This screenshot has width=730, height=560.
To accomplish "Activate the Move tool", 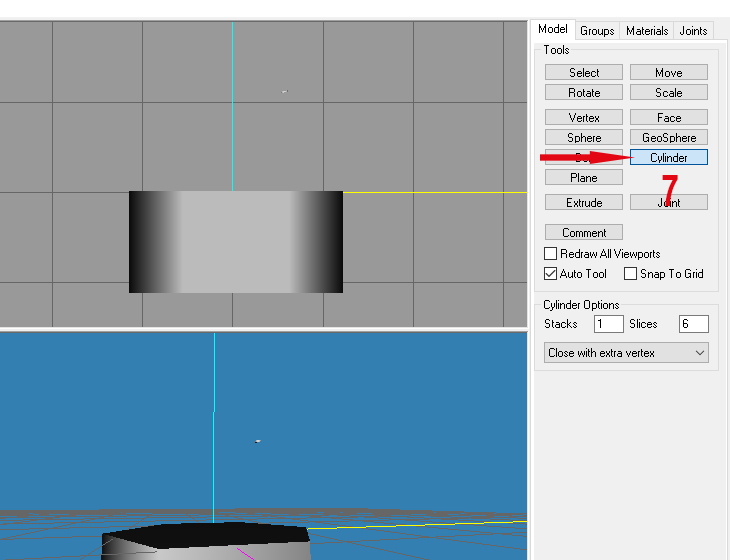I will pyautogui.click(x=668, y=72).
